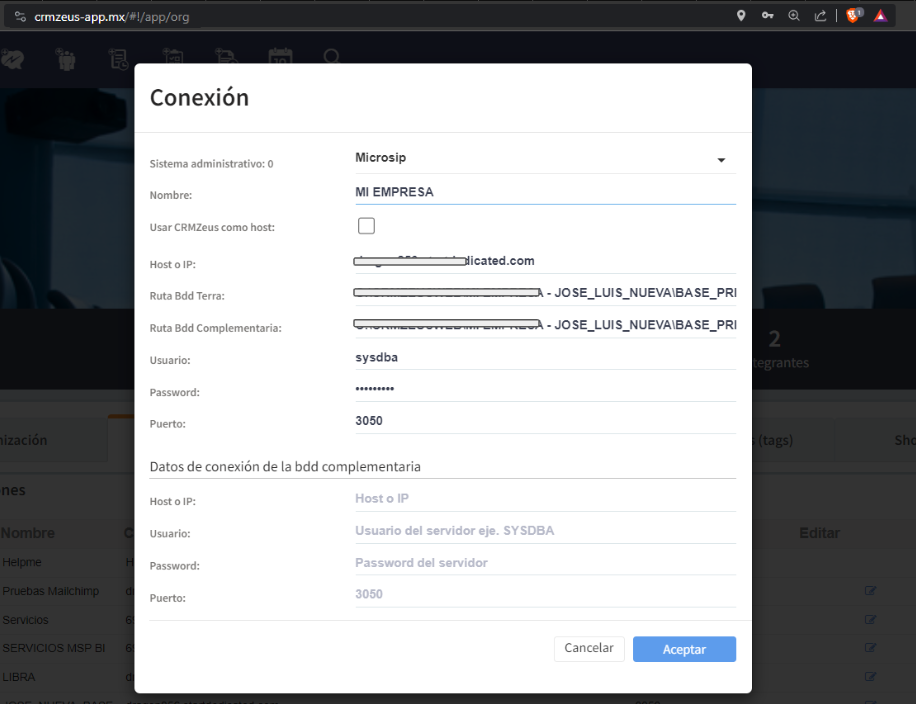Click the Brave Rewards triangle icon
Viewport: 916px width, 704px height.
(x=880, y=16)
